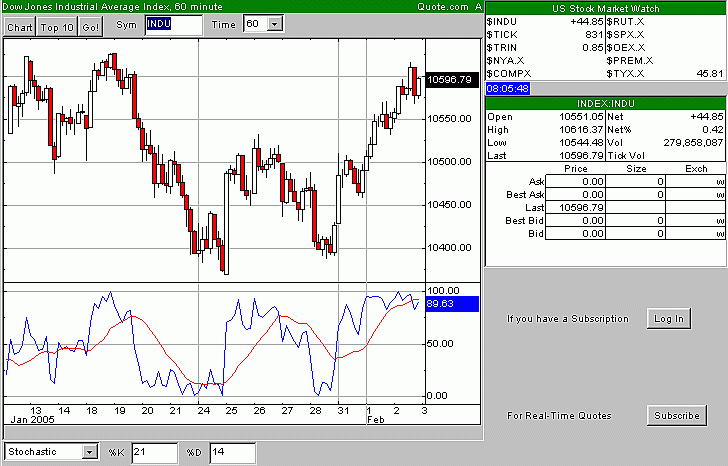Click the 31 date label on time axis
The image size is (728, 466).
point(343,411)
